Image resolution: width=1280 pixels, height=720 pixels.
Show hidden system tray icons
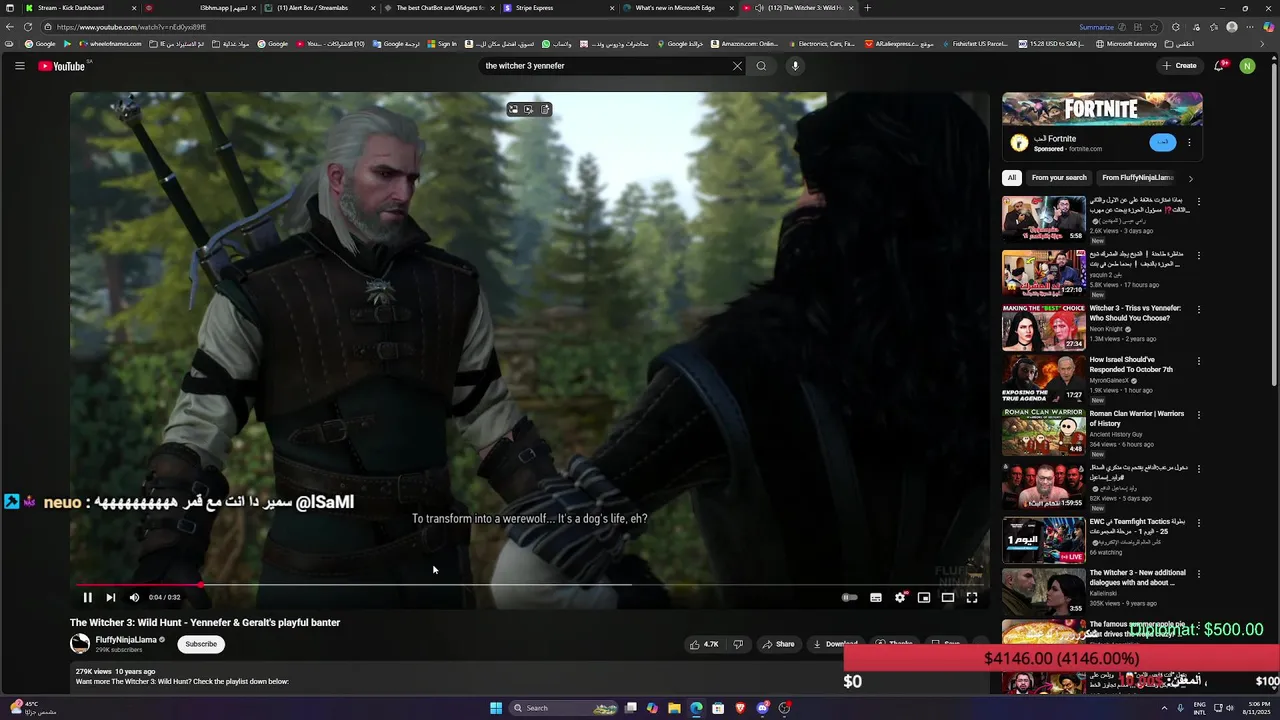[1164, 708]
